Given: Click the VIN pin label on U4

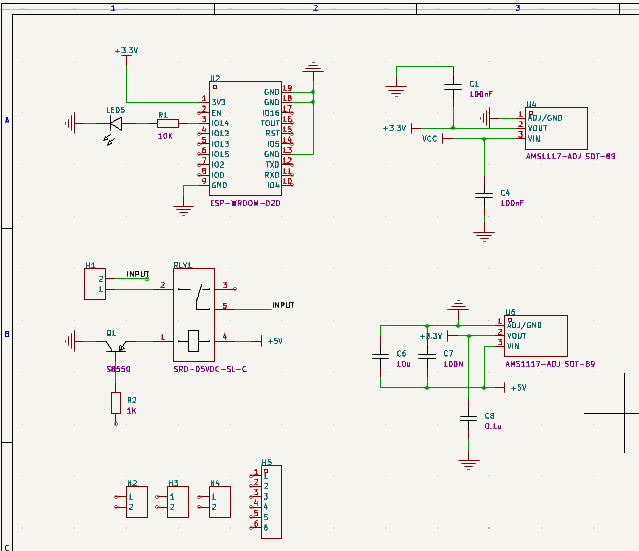Looking at the screenshot, I should (534, 139).
